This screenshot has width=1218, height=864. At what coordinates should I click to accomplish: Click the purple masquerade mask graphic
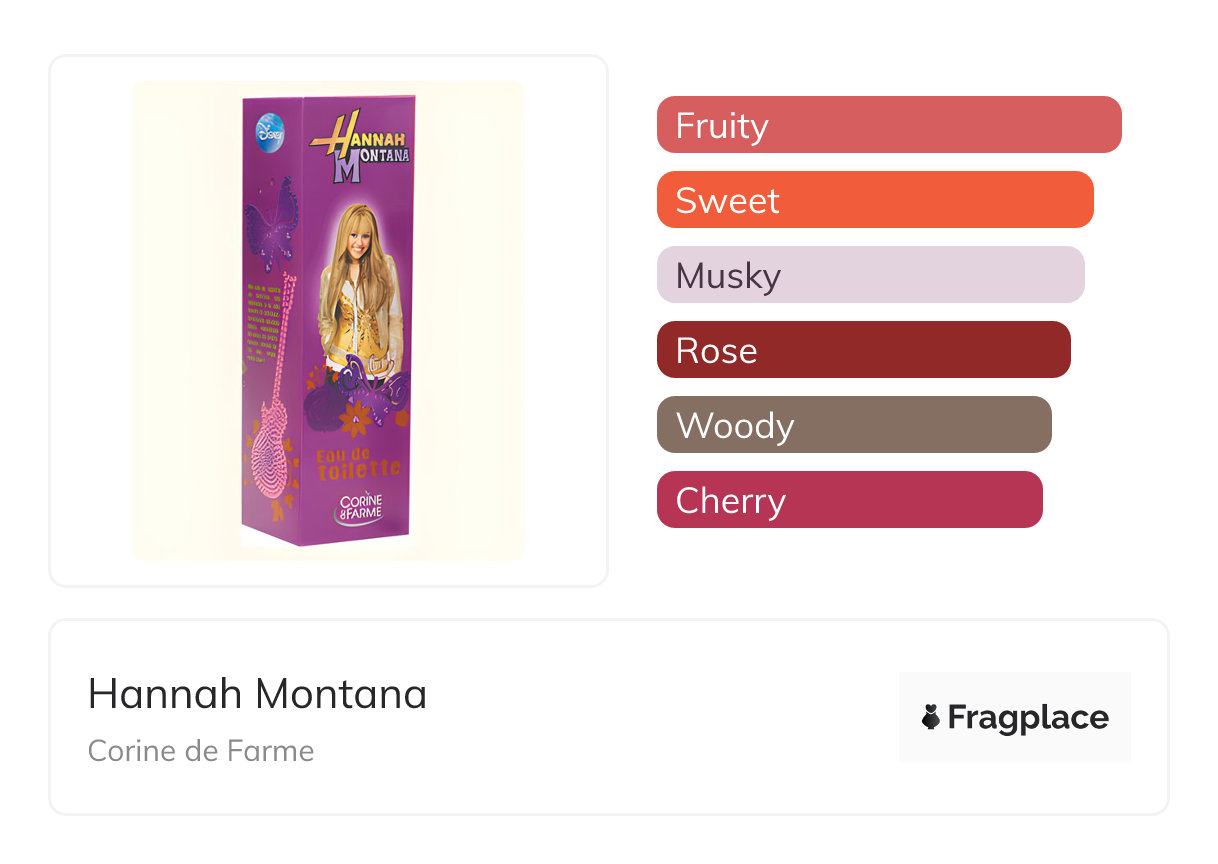(x=365, y=381)
